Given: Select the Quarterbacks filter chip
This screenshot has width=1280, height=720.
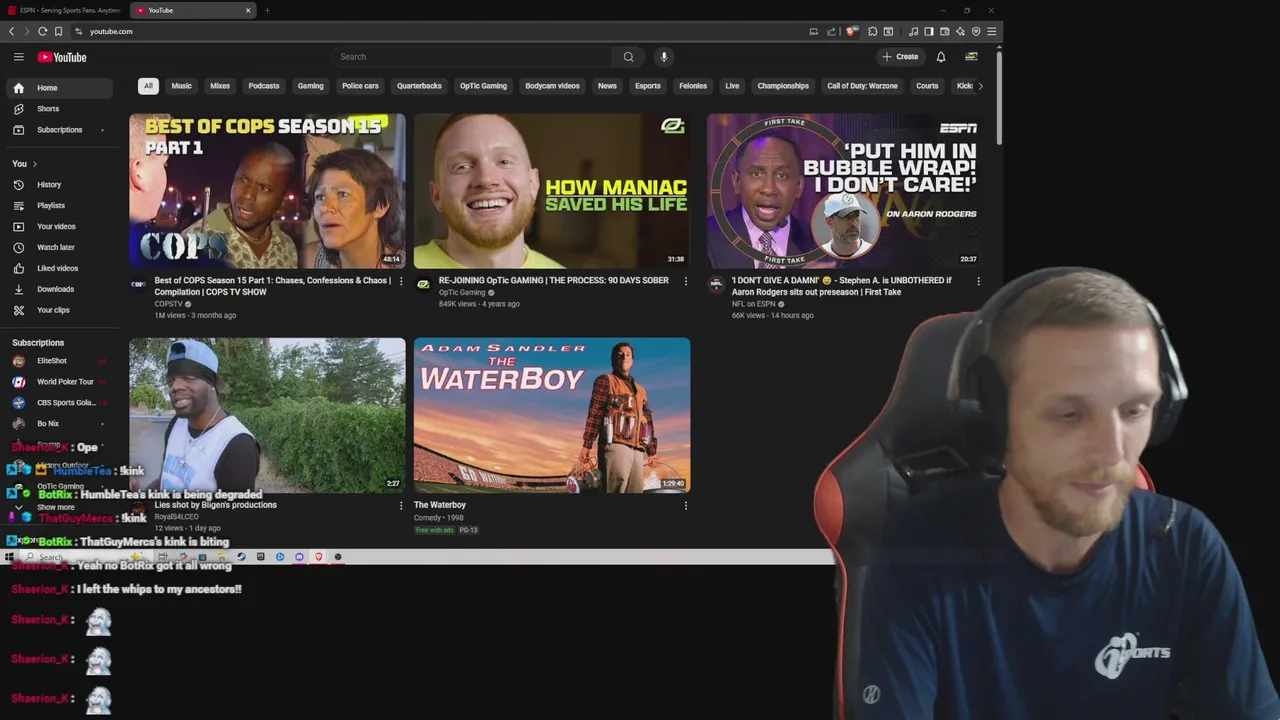Looking at the screenshot, I should coord(419,86).
